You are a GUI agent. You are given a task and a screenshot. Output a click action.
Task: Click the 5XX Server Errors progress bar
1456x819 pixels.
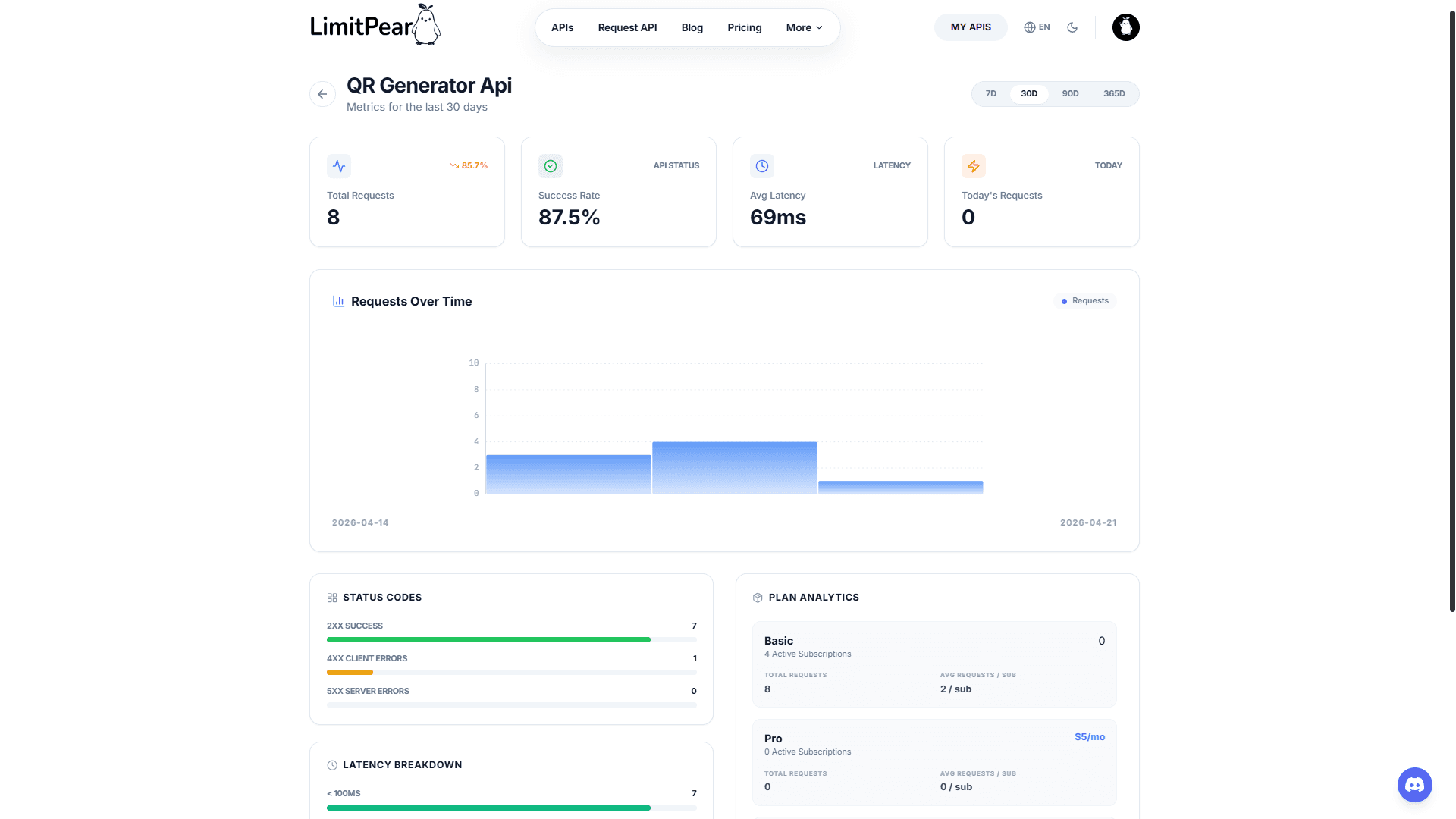[x=512, y=705]
